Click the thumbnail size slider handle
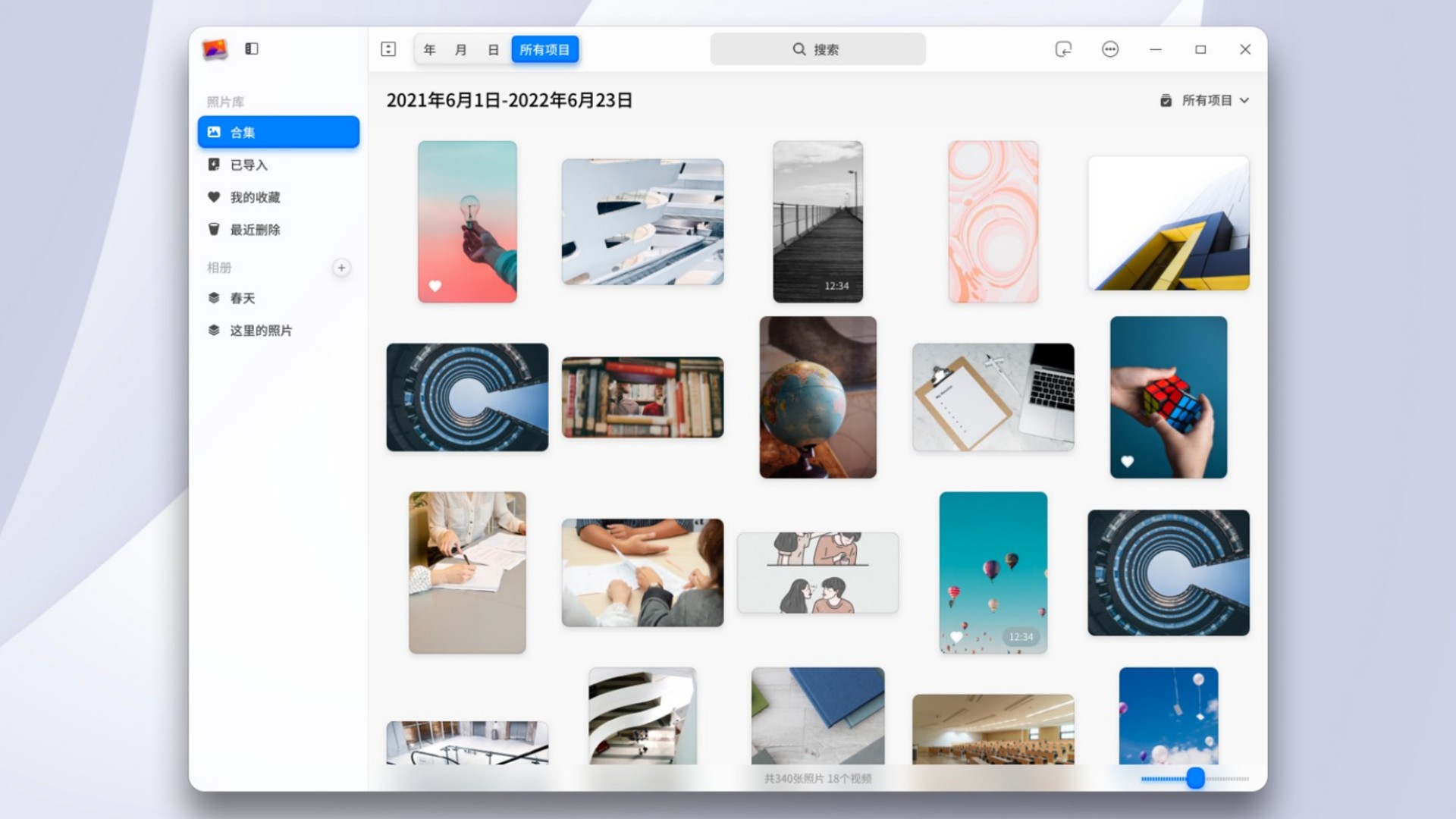The width and height of the screenshot is (1456, 819). pos(1195,778)
